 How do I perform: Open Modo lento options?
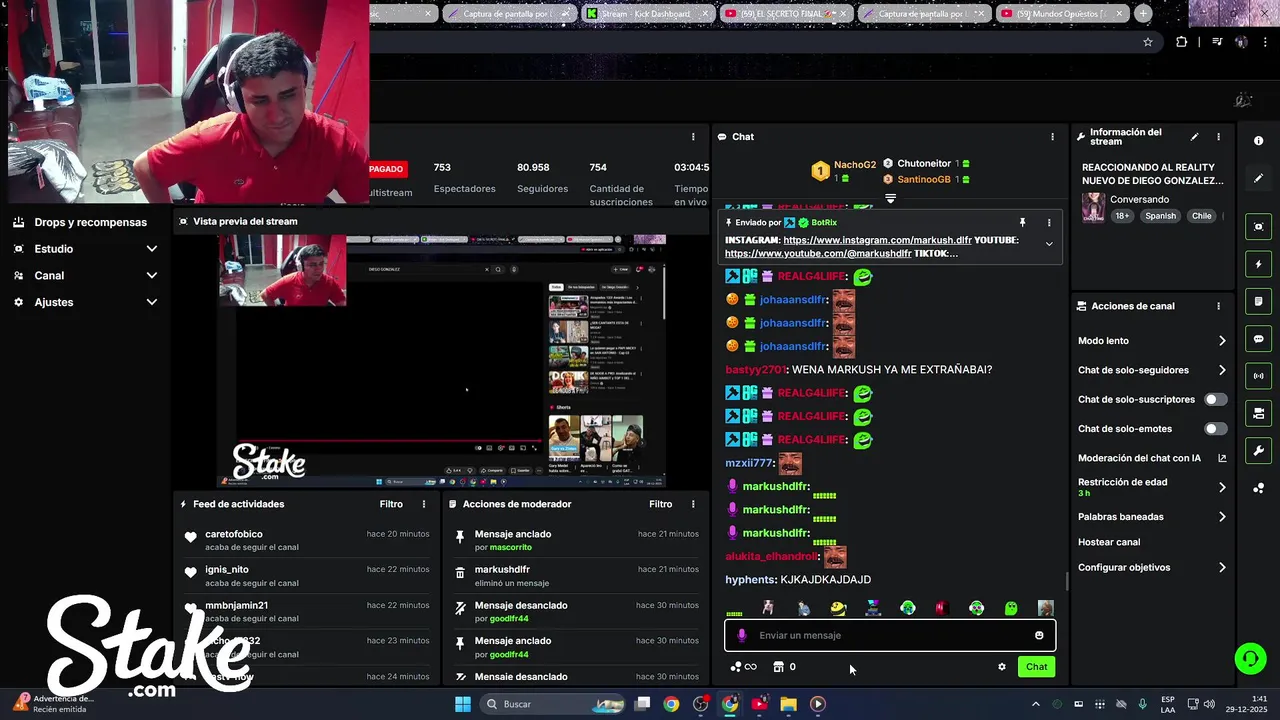[1152, 341]
